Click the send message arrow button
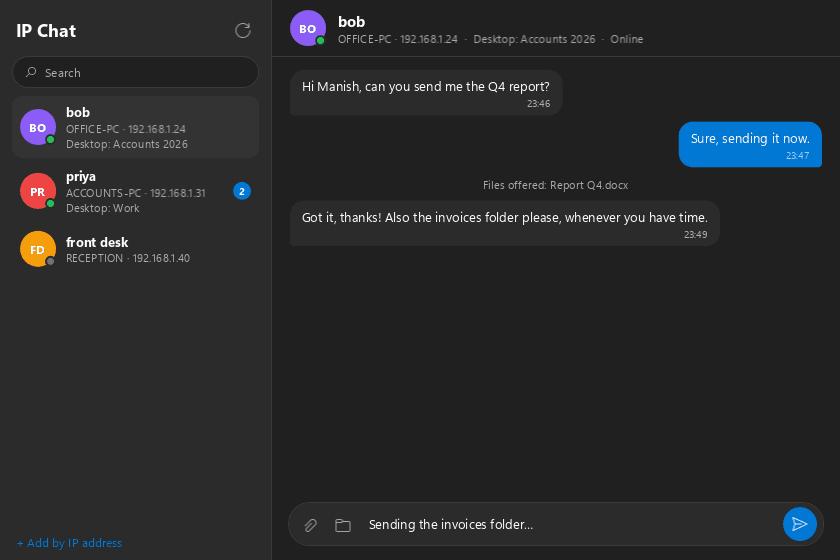 [799, 524]
